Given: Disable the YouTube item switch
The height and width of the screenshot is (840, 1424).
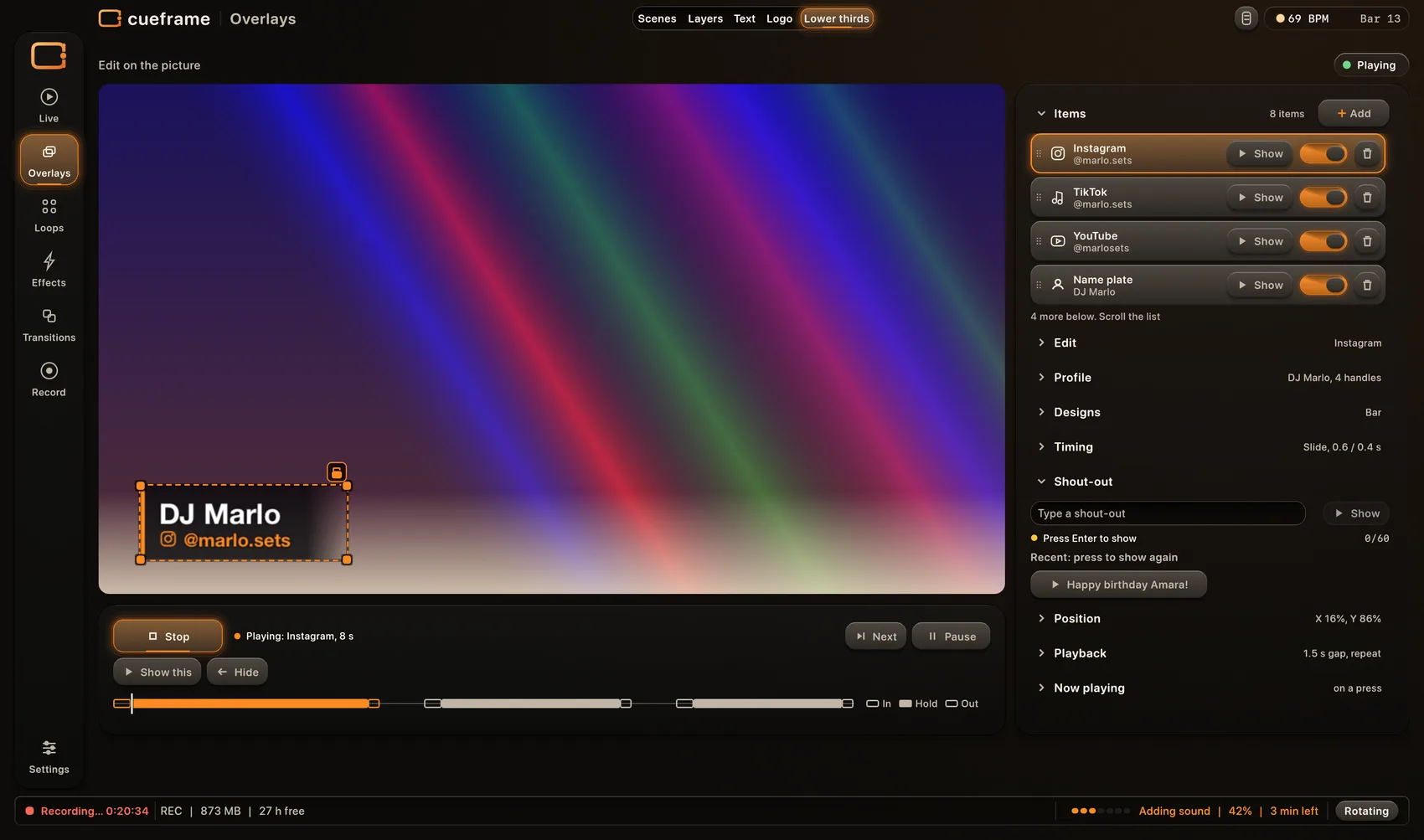Looking at the screenshot, I should [1323, 241].
